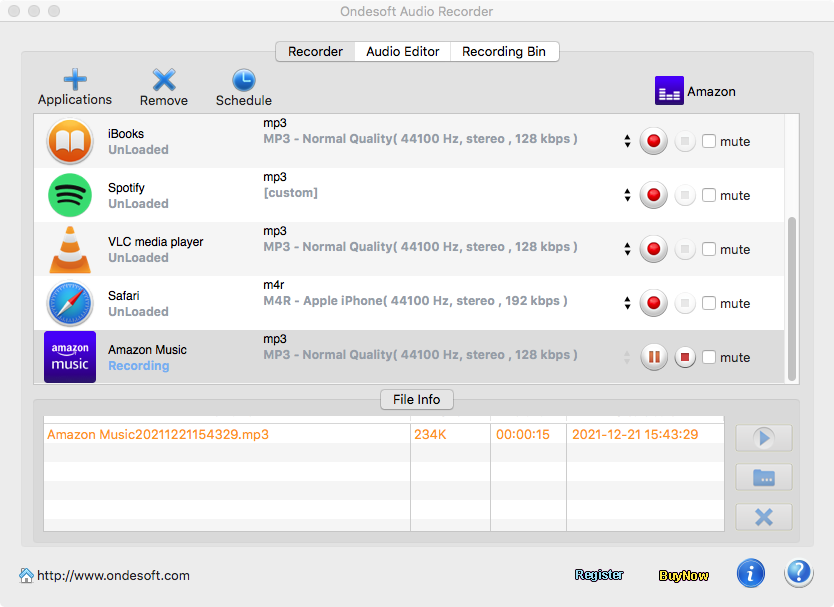Stop the Amazon Music recording

(x=684, y=357)
